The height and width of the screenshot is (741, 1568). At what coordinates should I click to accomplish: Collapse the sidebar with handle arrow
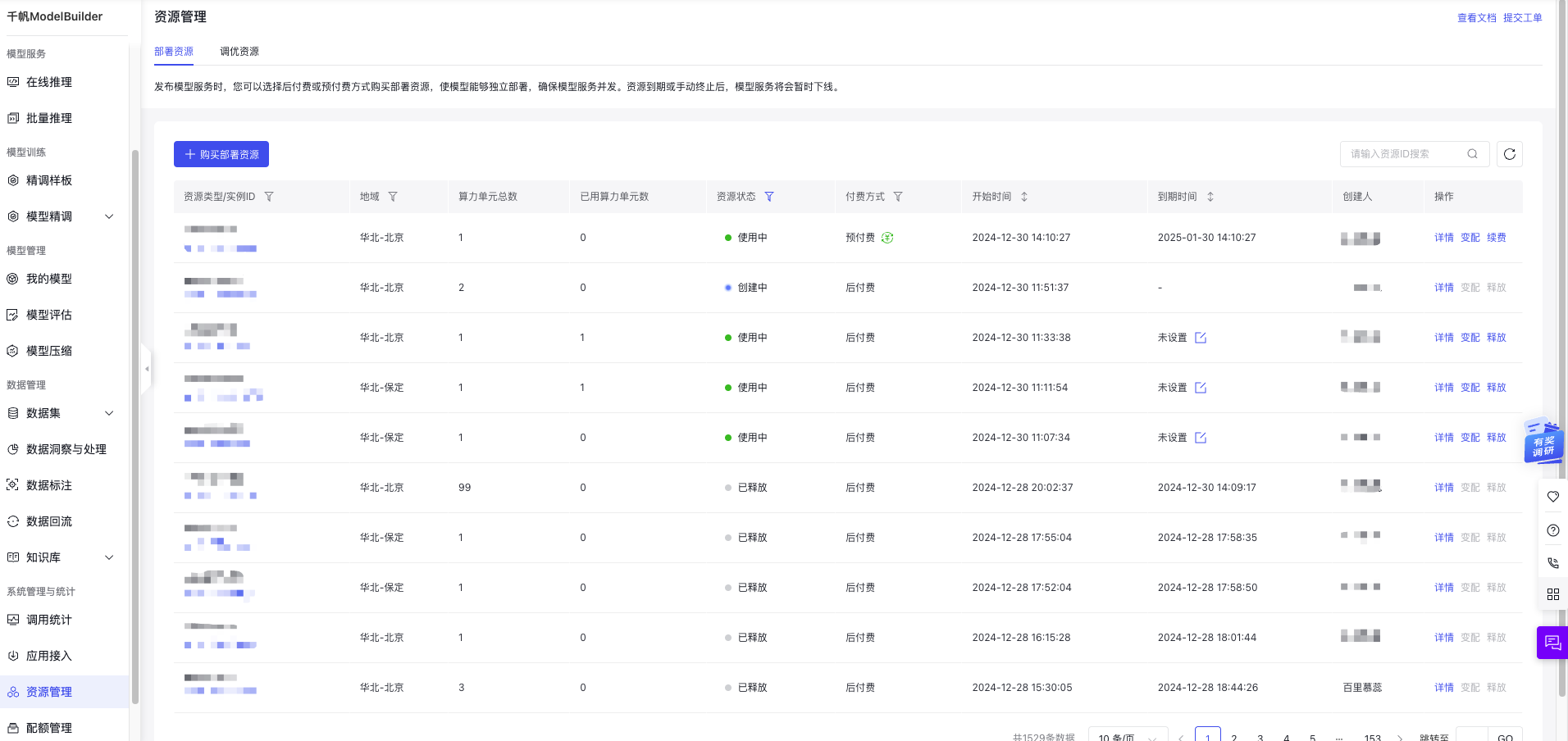pos(147,369)
